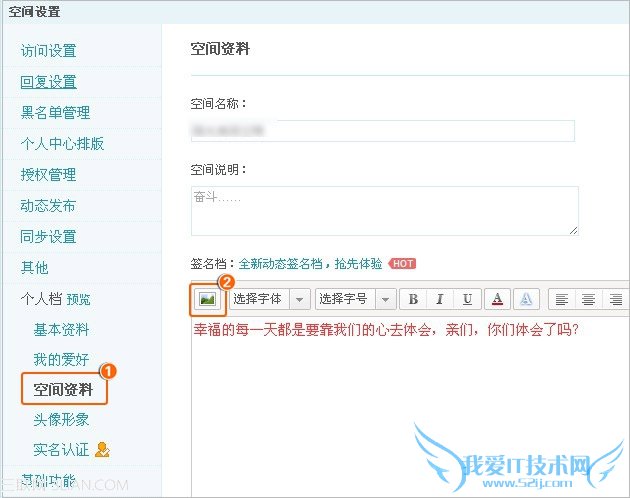Open 回复设置 in the sidebar
This screenshot has height=498, width=630.
click(x=49, y=82)
